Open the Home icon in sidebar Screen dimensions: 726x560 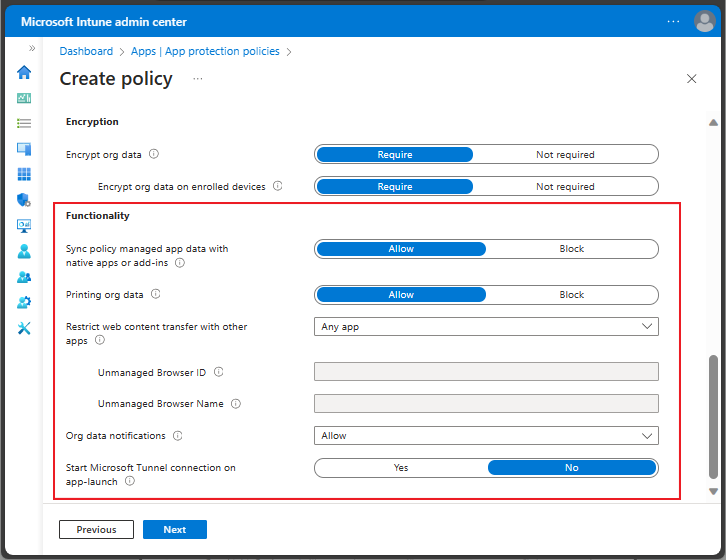tap(24, 72)
